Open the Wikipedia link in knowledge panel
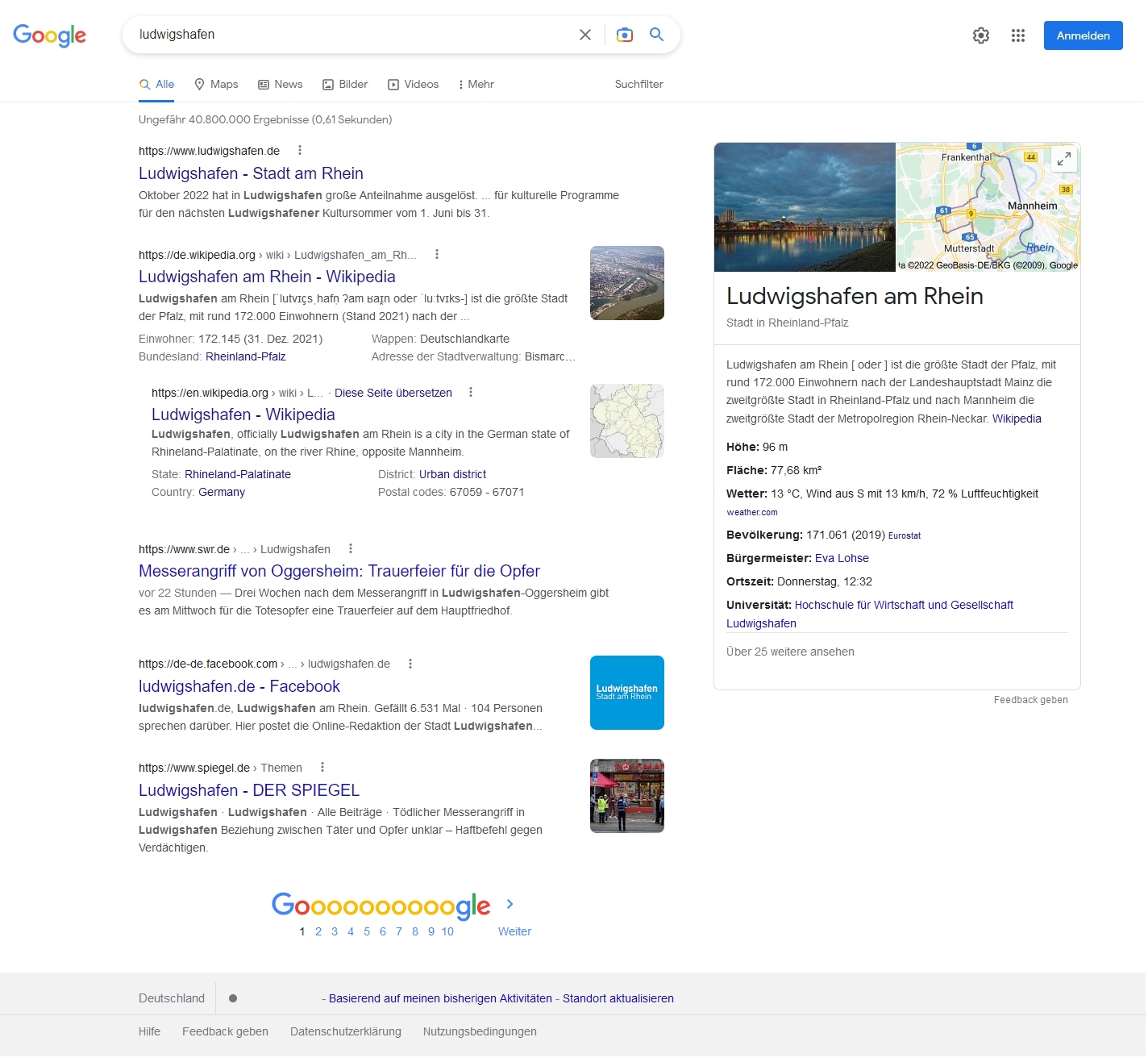1148x1058 pixels. 1017,419
